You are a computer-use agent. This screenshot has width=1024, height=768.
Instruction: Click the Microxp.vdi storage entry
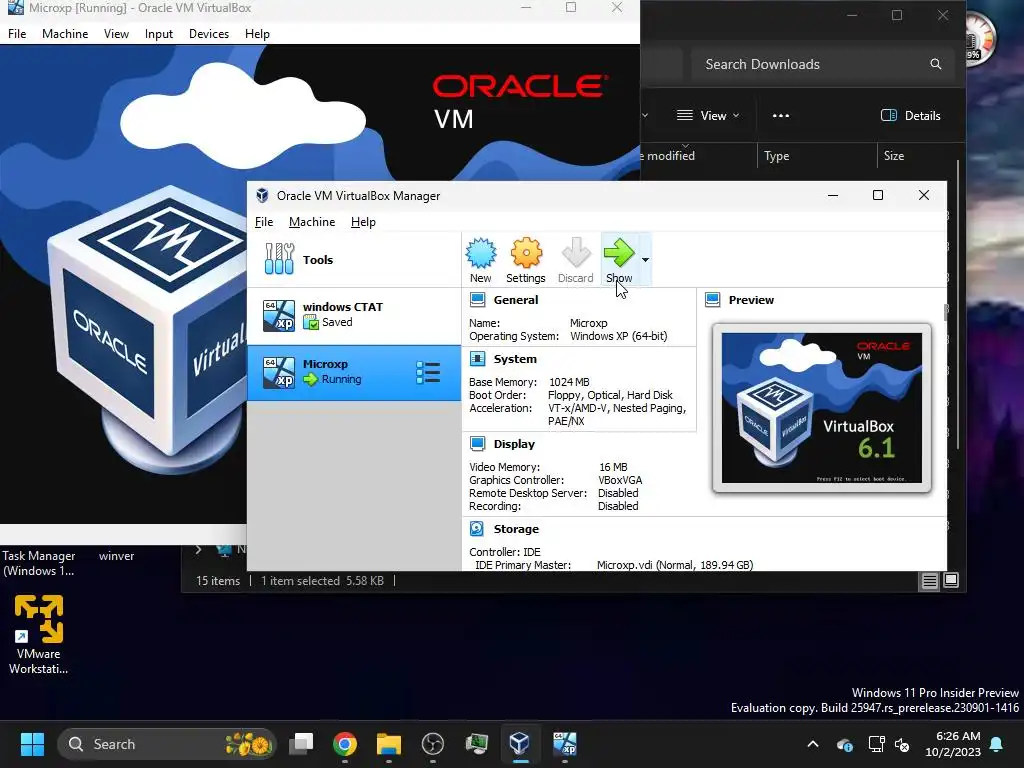pyautogui.click(x=675, y=565)
